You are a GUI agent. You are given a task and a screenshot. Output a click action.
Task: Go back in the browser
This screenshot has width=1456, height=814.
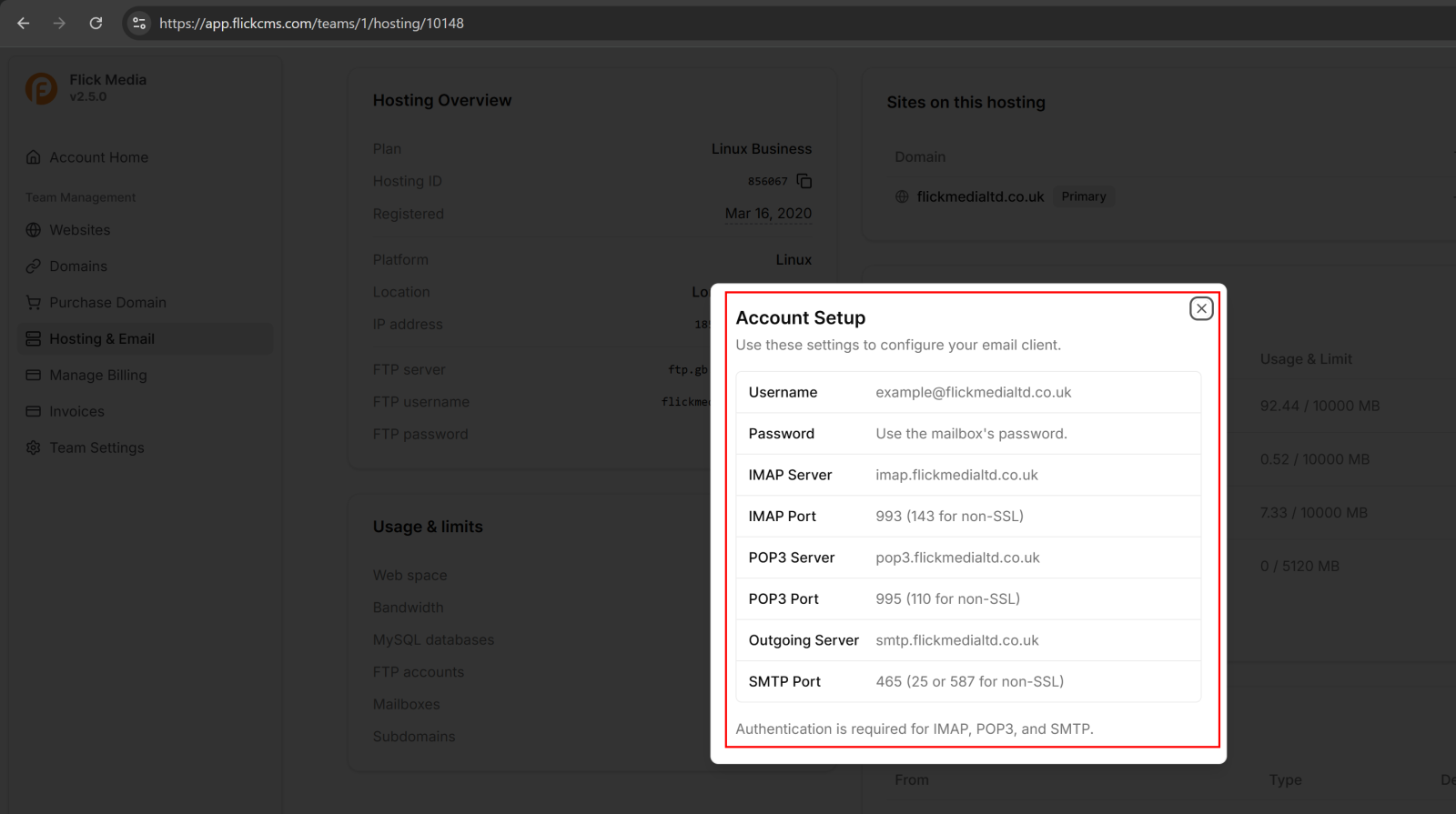click(x=24, y=23)
